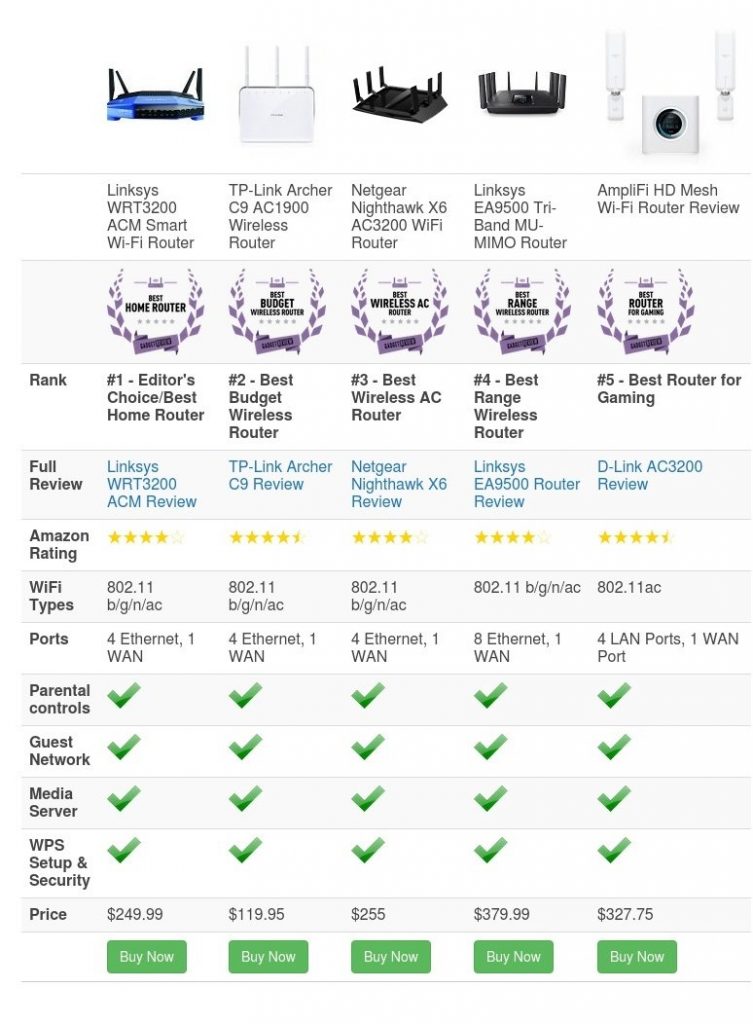Click TP-Link Archer C9 Amazon star rating
Screen dimensions: 753x1024
coord(267,537)
